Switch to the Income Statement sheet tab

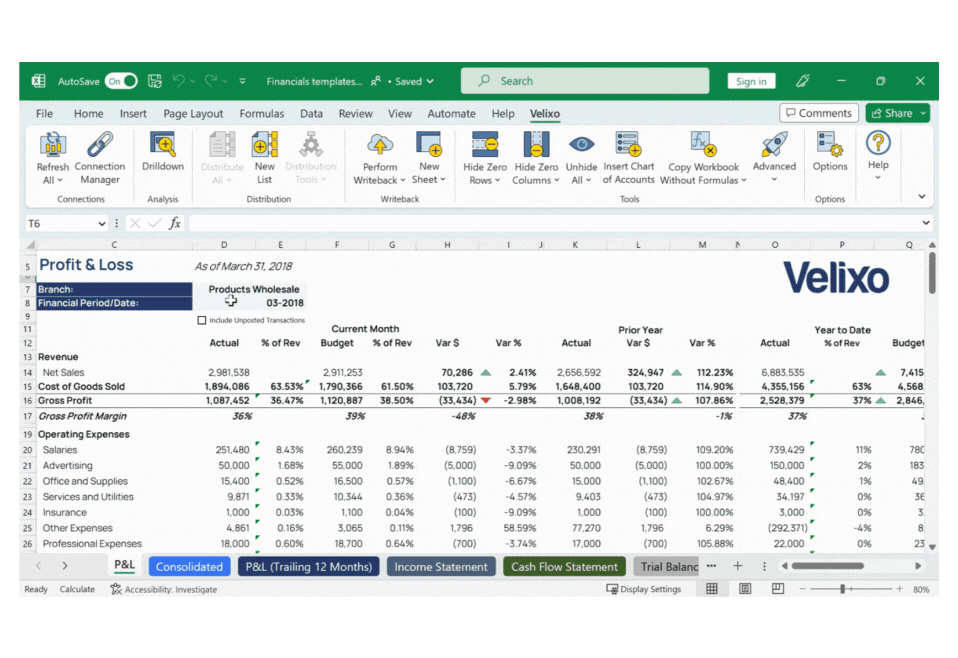click(441, 566)
